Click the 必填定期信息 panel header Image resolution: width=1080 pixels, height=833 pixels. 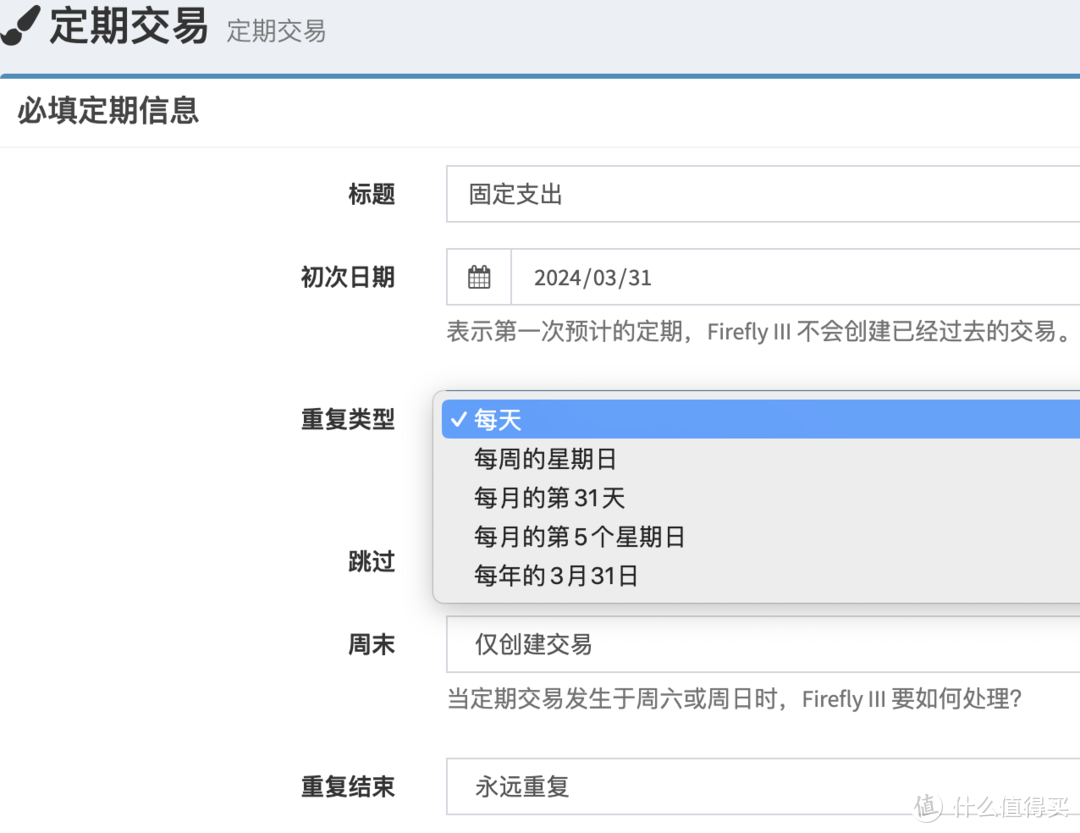[x=108, y=110]
